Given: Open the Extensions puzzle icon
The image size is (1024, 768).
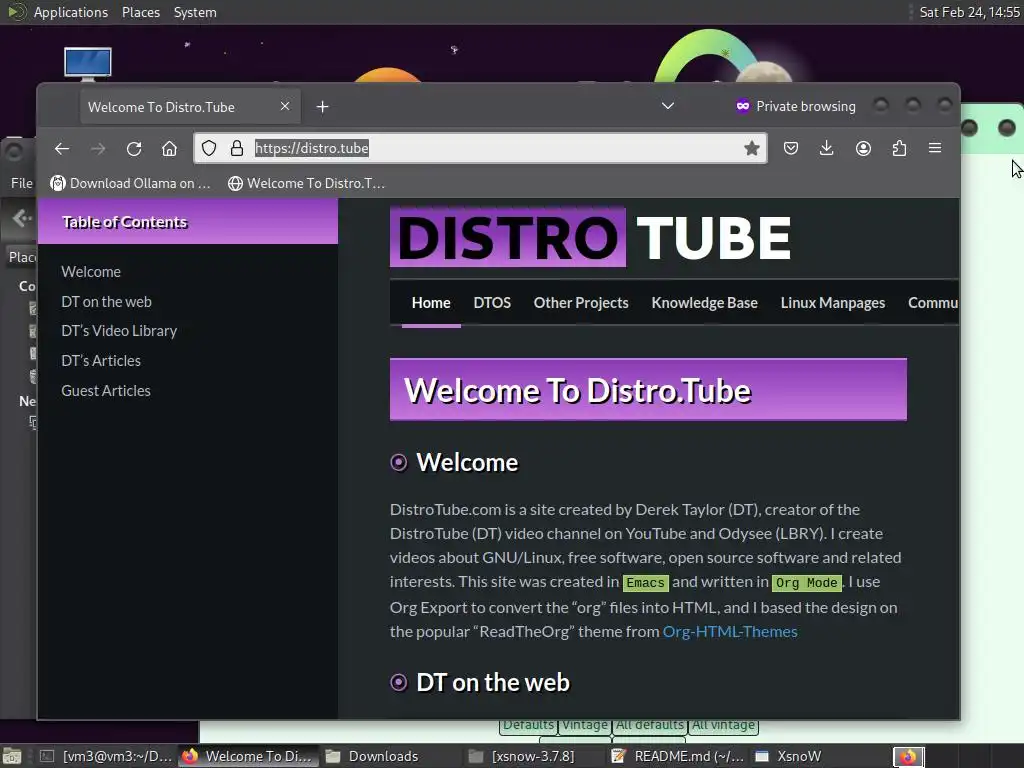Looking at the screenshot, I should (899, 148).
